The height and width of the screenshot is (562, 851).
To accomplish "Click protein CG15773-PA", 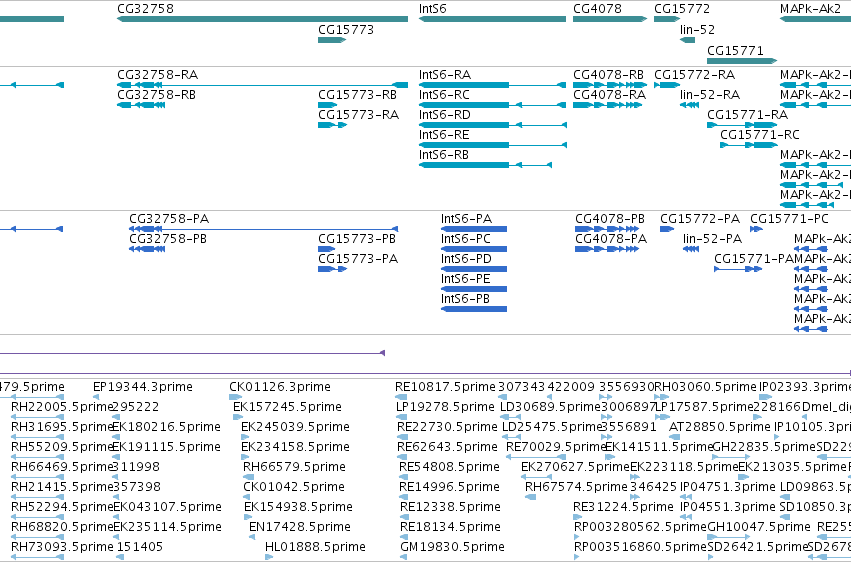I will pyautogui.click(x=332, y=269).
